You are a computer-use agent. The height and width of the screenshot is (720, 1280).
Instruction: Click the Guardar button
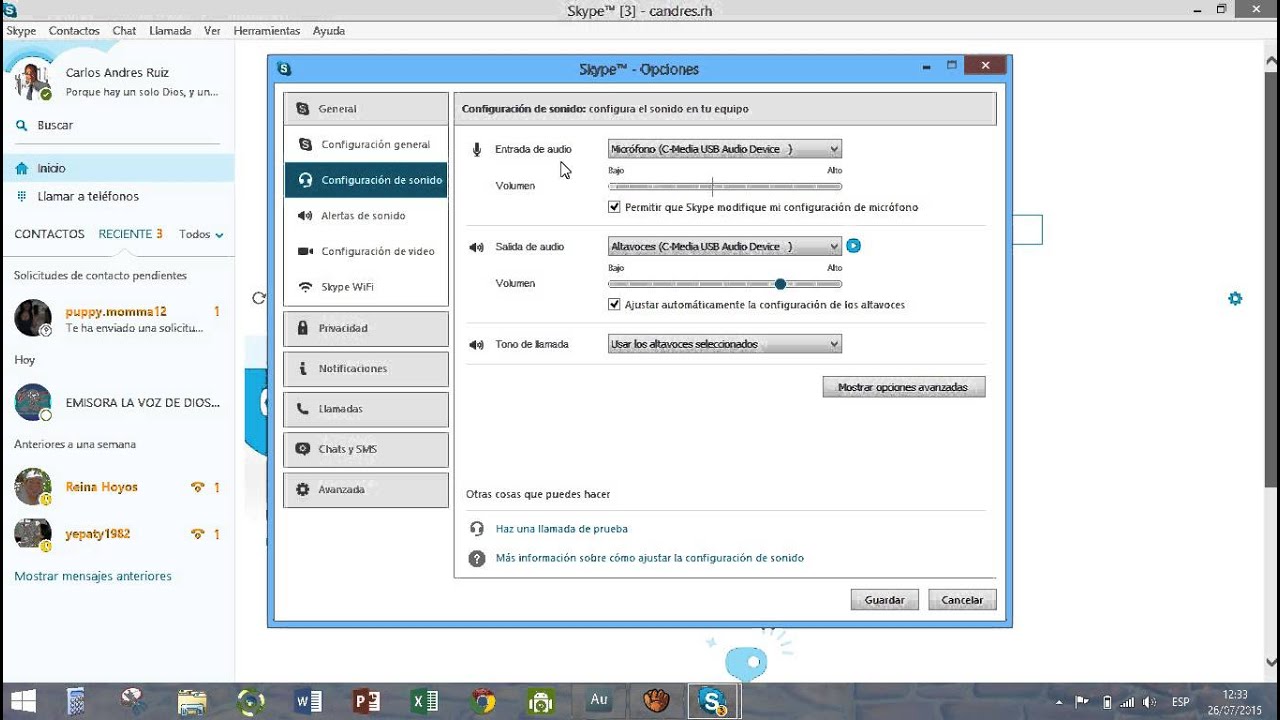885,600
